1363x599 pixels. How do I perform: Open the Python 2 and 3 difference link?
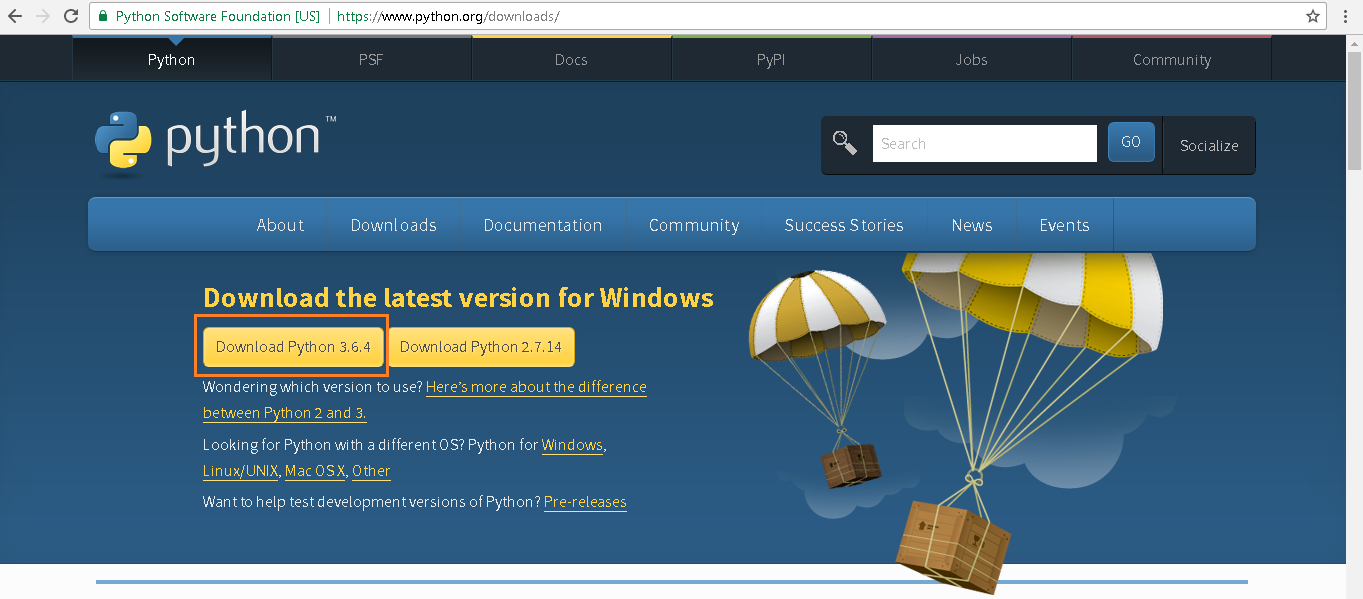pos(425,400)
